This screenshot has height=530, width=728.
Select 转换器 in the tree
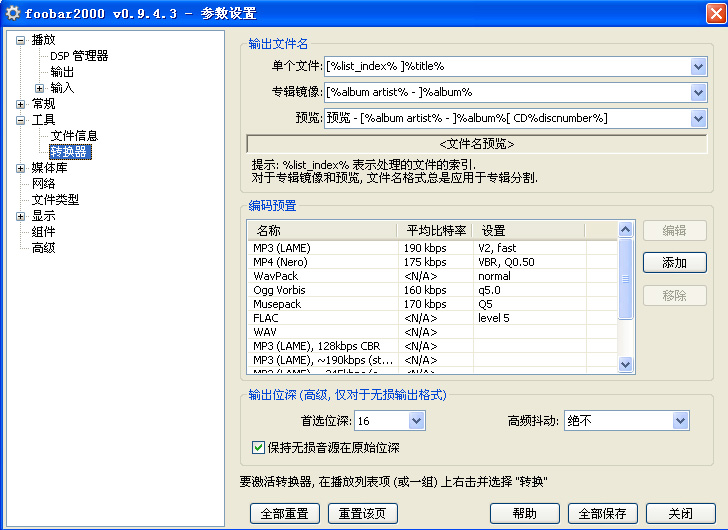70,152
